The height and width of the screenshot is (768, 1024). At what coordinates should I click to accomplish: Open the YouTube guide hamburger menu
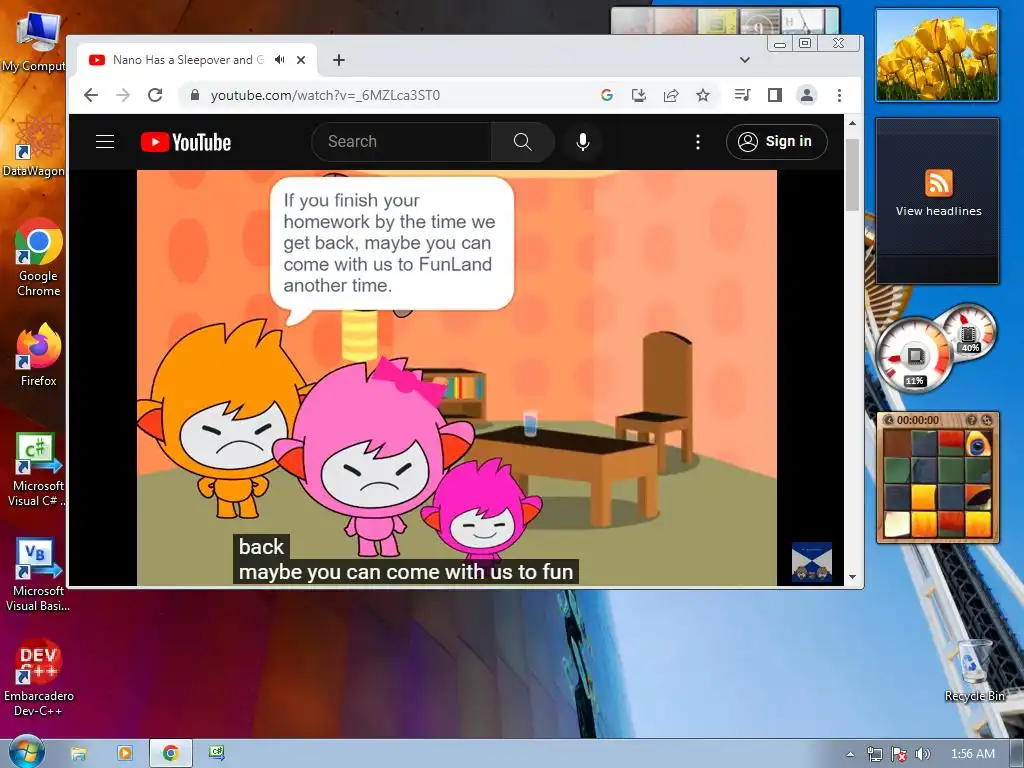click(105, 142)
